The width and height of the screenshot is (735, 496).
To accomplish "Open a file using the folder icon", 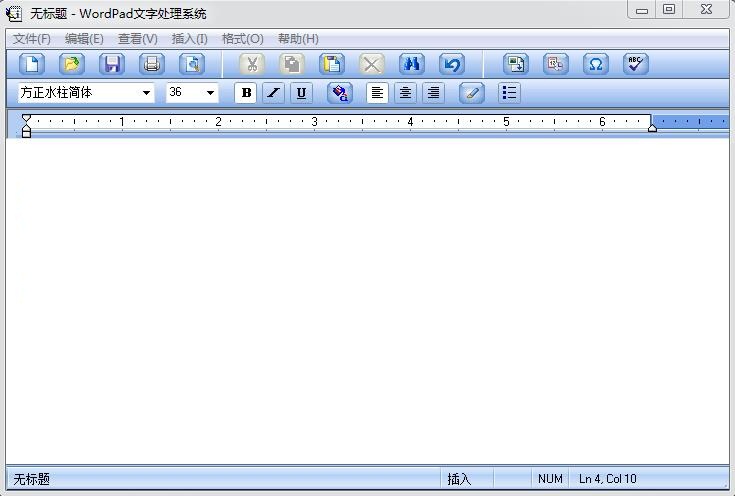I will point(72,64).
